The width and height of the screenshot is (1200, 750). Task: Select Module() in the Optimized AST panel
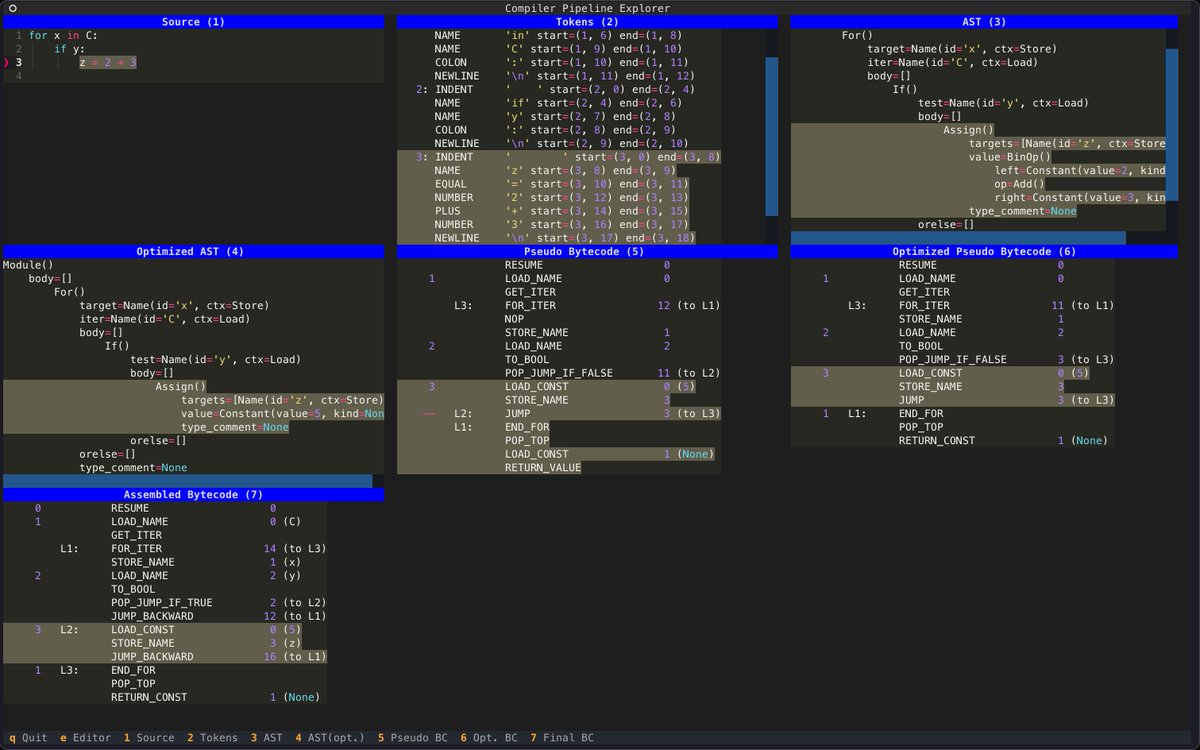tap(28, 265)
